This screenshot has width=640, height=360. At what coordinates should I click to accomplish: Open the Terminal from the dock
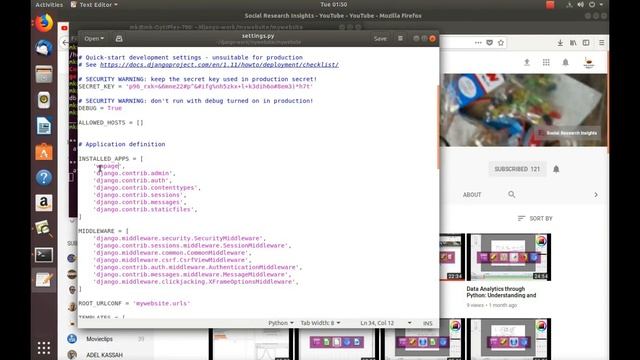(44, 255)
